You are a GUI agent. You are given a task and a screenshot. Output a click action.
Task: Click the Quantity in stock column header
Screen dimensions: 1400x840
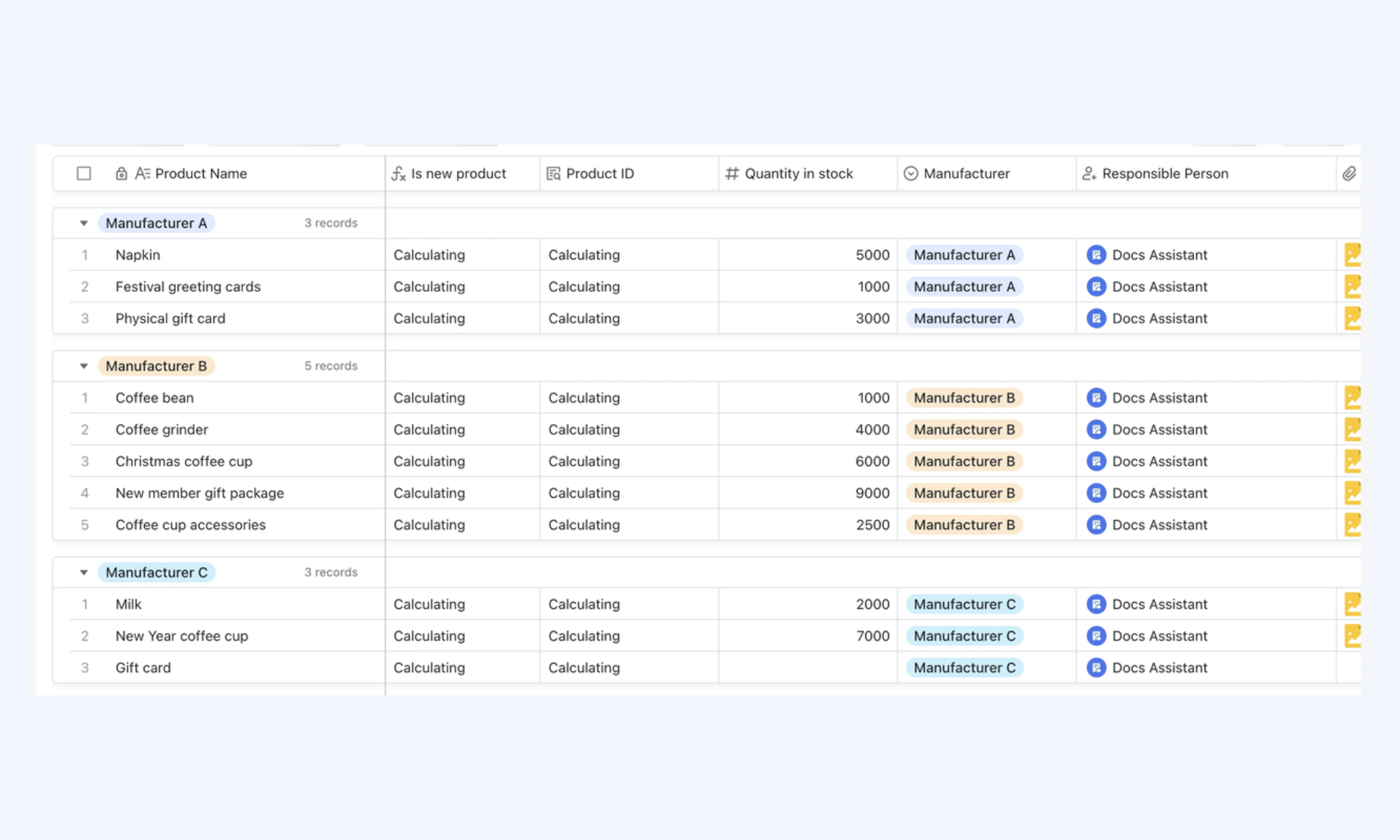coord(808,174)
